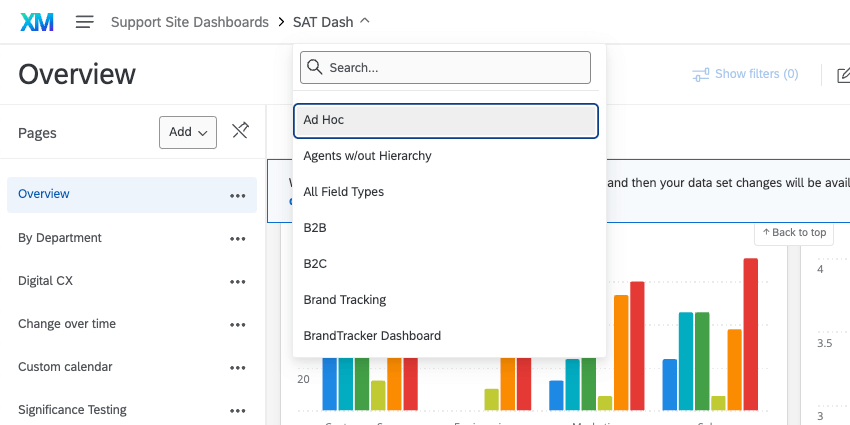Viewport: 850px width, 425px height.
Task: Select B2B dashboard option
Action: [x=315, y=228]
